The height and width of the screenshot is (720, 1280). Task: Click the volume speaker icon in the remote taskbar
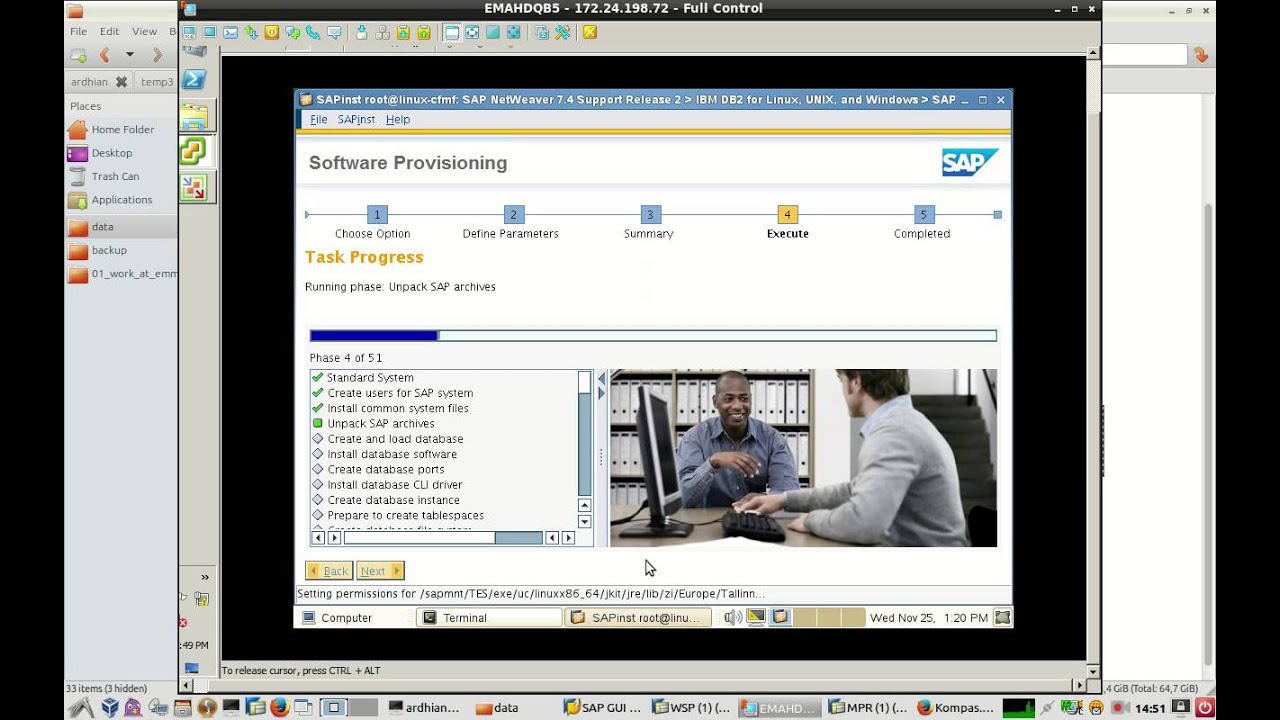click(733, 617)
